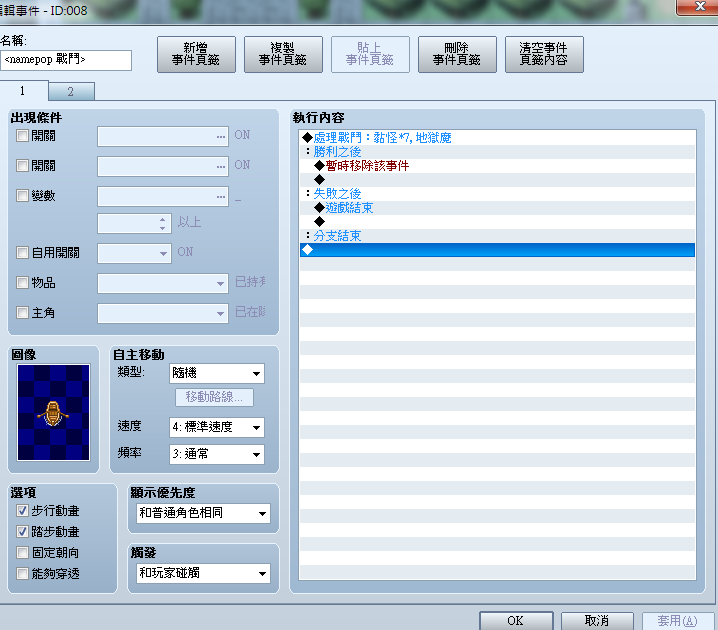The image size is (718, 630).
Task: Confirm with the OK button
Action: click(516, 620)
